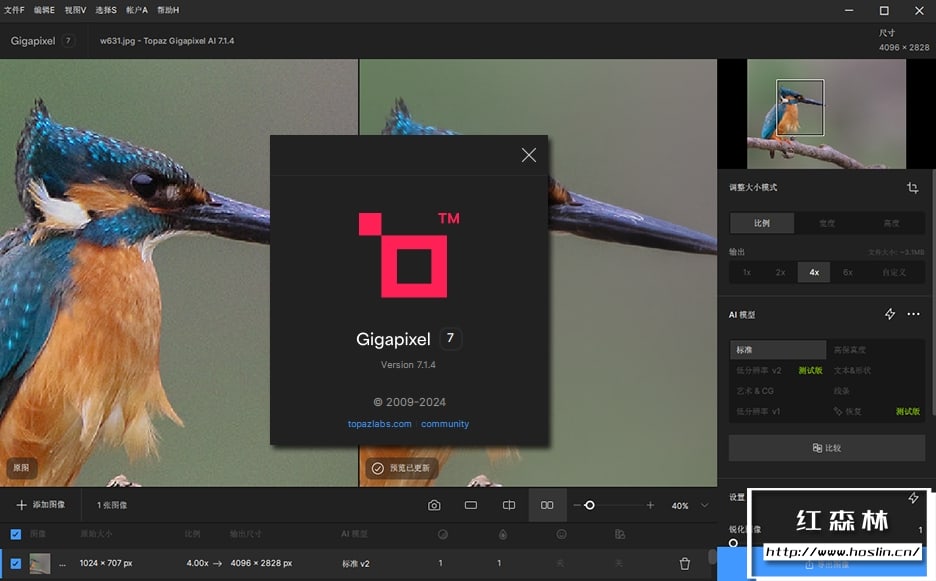Viewport: 936px width, 581px height.
Task: Click the 4.00x scale cell
Action: tap(198, 563)
